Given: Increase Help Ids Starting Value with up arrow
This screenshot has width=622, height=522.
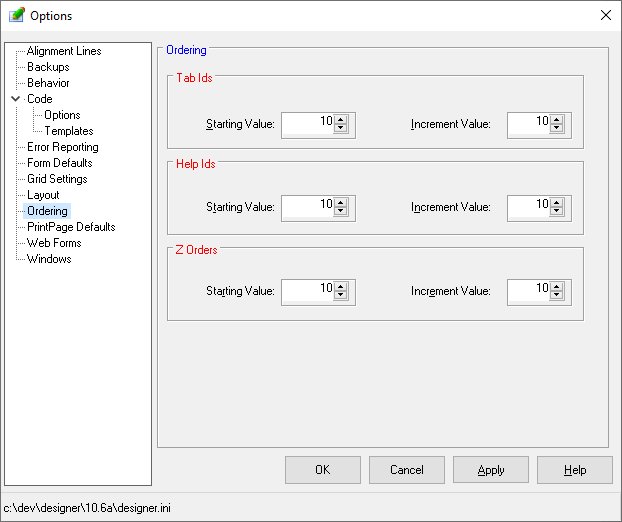Looking at the screenshot, I should [x=341, y=203].
